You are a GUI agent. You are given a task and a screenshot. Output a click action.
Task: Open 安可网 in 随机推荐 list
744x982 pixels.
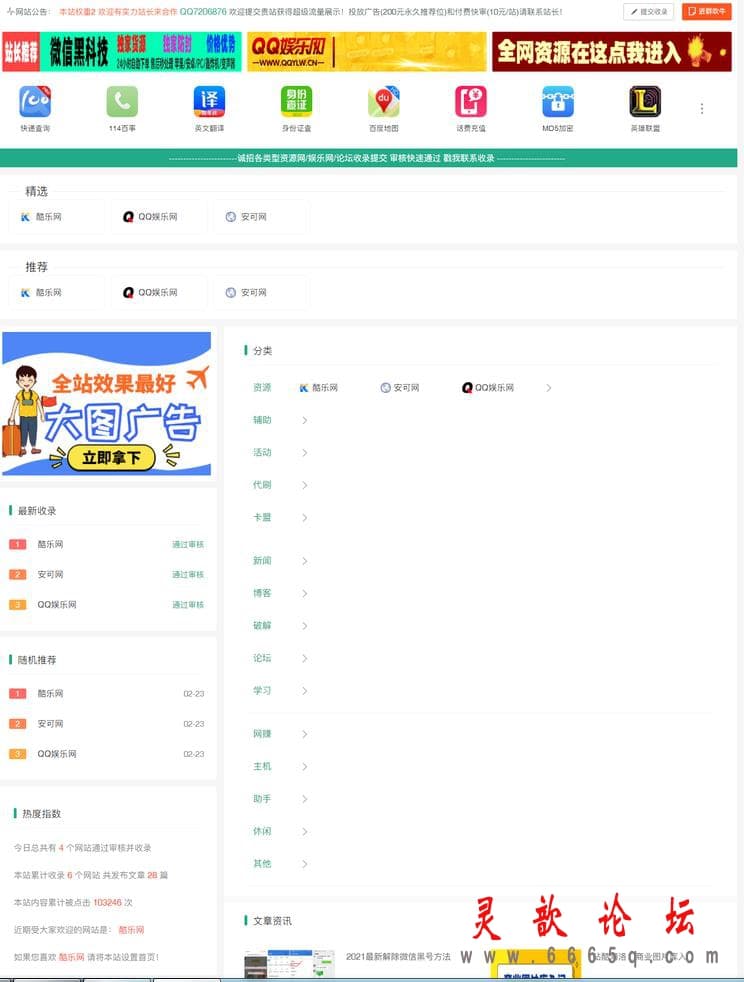click(x=50, y=723)
